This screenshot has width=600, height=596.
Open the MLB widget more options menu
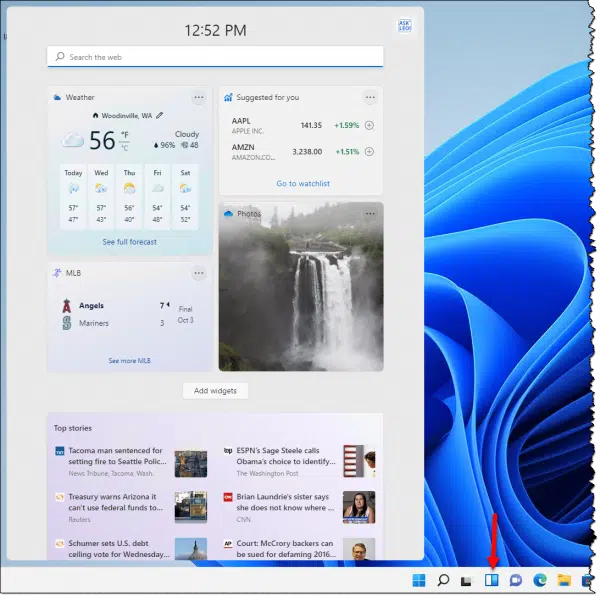click(199, 274)
